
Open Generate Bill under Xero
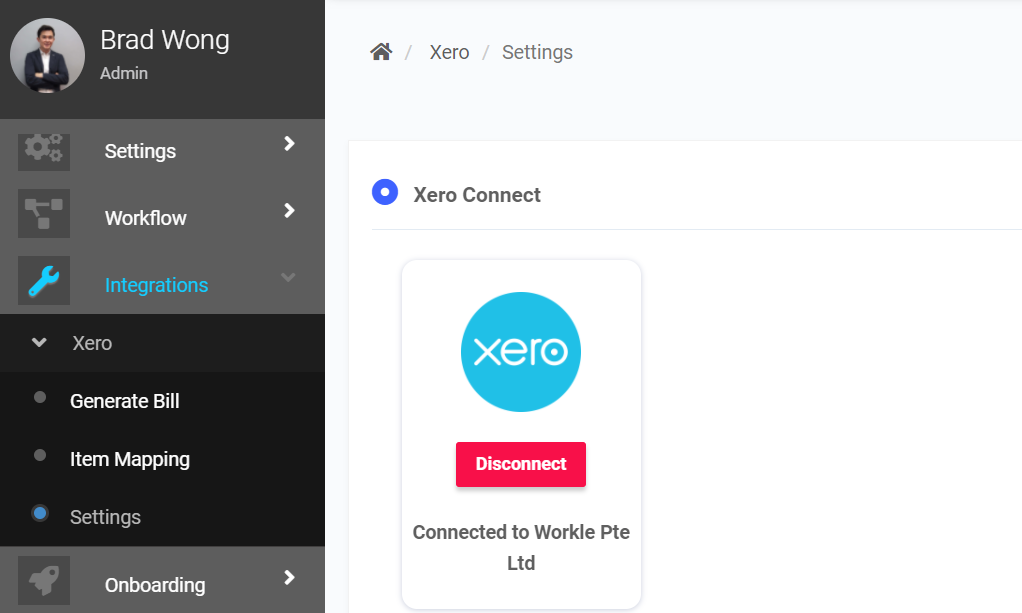click(125, 401)
